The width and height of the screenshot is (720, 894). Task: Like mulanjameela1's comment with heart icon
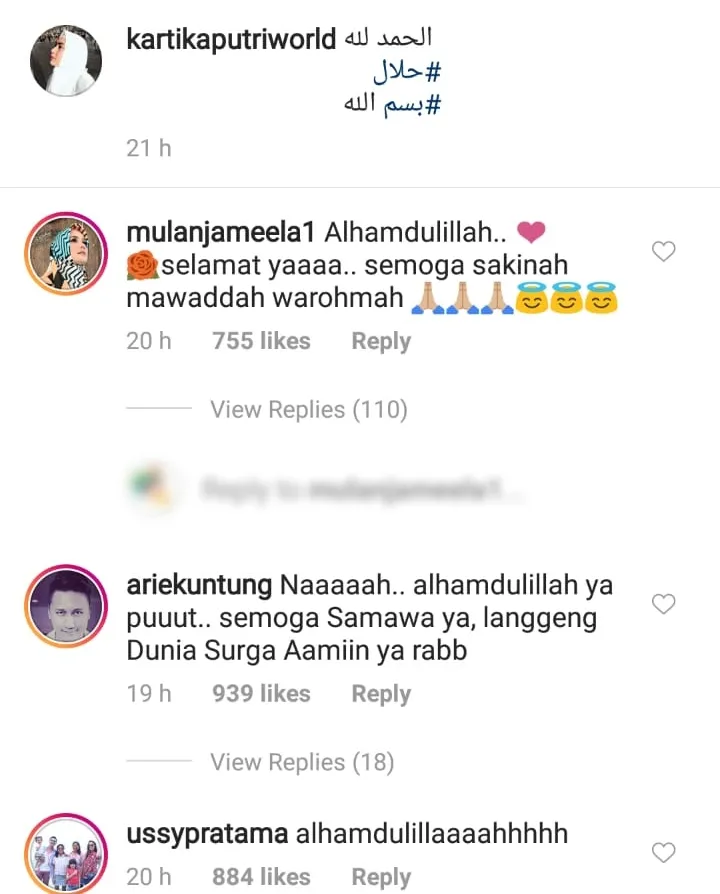(664, 251)
